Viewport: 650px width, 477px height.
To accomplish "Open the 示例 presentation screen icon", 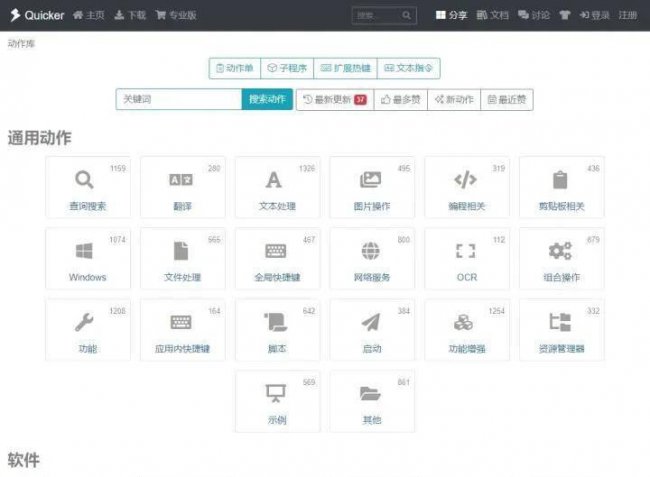I will [x=276, y=393].
